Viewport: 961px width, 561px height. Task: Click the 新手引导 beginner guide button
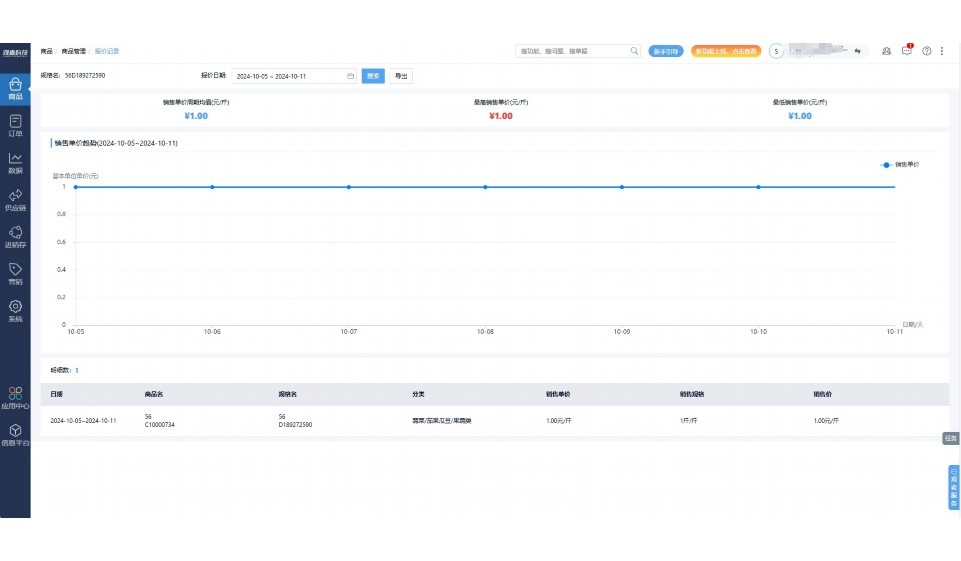(665, 51)
